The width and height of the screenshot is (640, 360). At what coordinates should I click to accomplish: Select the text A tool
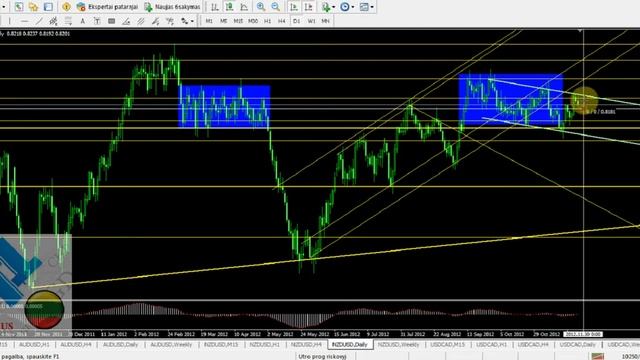coord(82,21)
